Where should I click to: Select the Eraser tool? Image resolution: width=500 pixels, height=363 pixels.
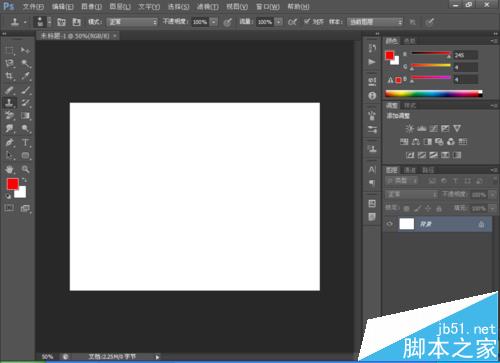tap(9, 116)
